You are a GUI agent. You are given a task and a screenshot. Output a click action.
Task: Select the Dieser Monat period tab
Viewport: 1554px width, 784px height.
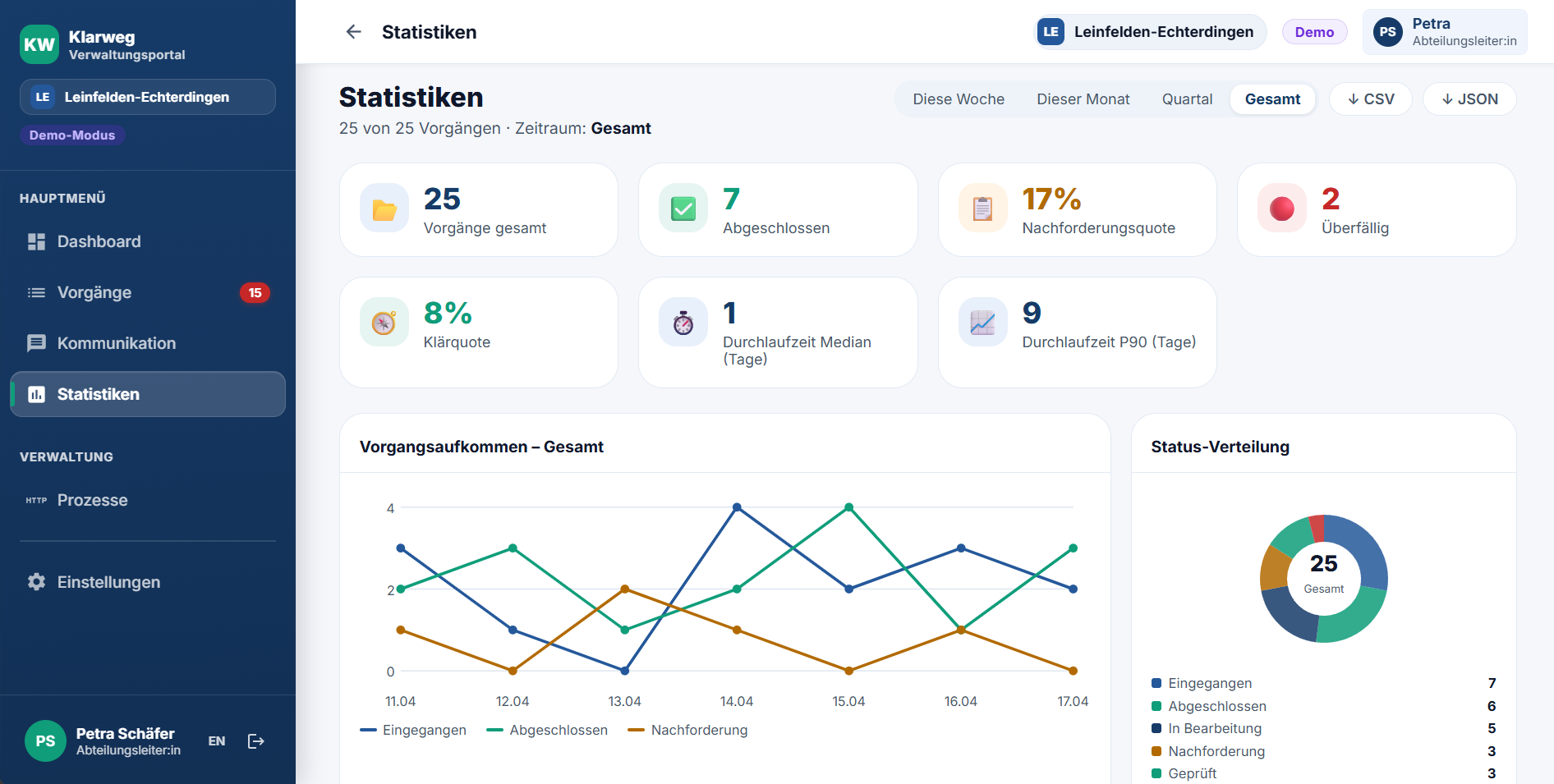coord(1083,99)
